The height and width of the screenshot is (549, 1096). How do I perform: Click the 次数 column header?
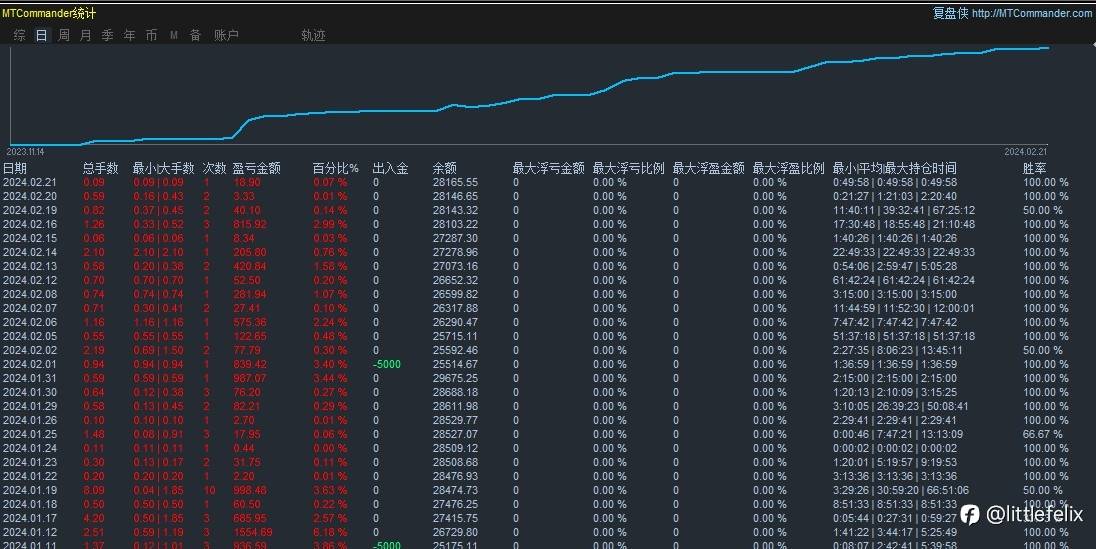[x=215, y=168]
